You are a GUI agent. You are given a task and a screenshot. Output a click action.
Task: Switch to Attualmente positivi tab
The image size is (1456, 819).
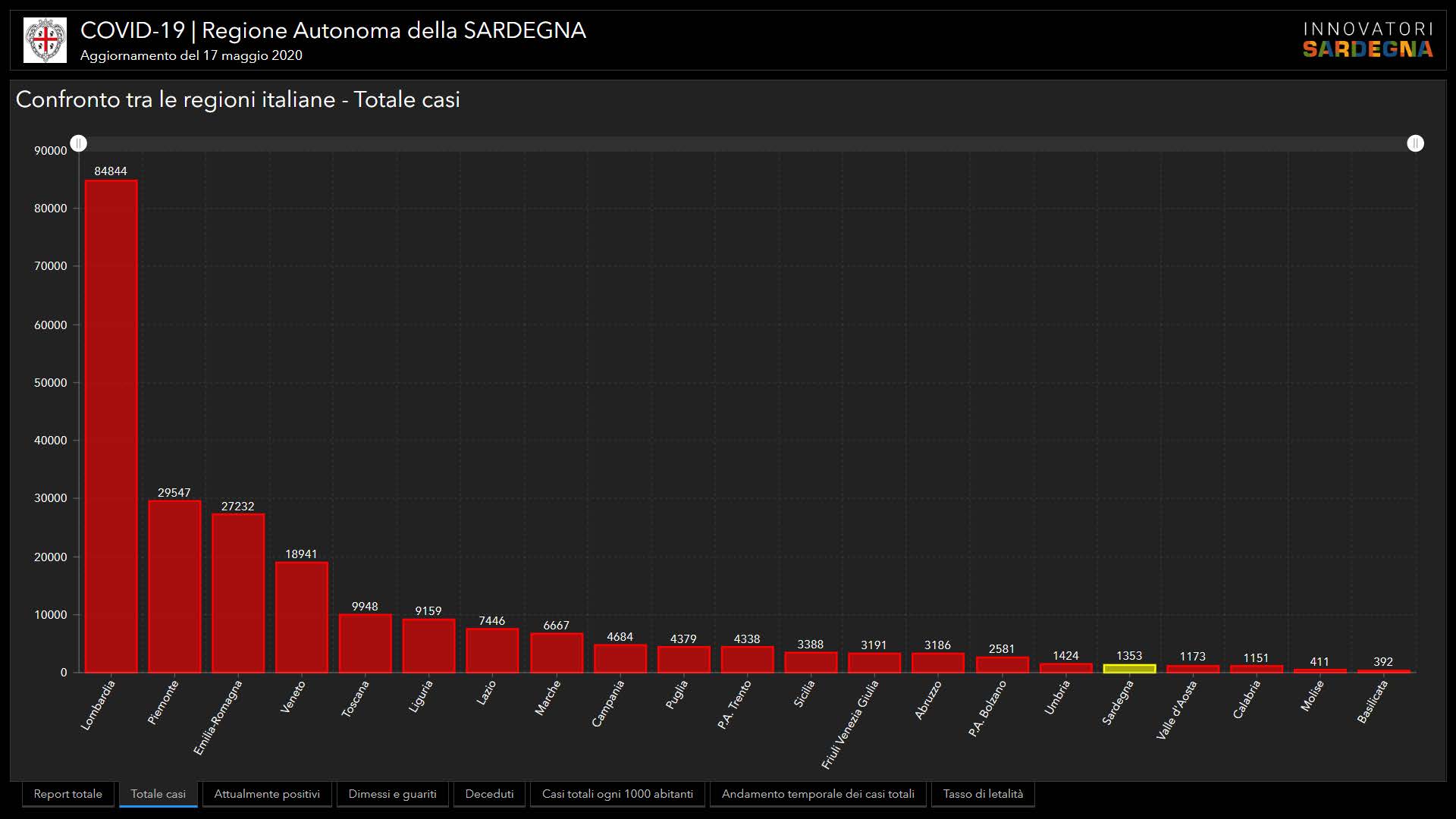[267, 794]
